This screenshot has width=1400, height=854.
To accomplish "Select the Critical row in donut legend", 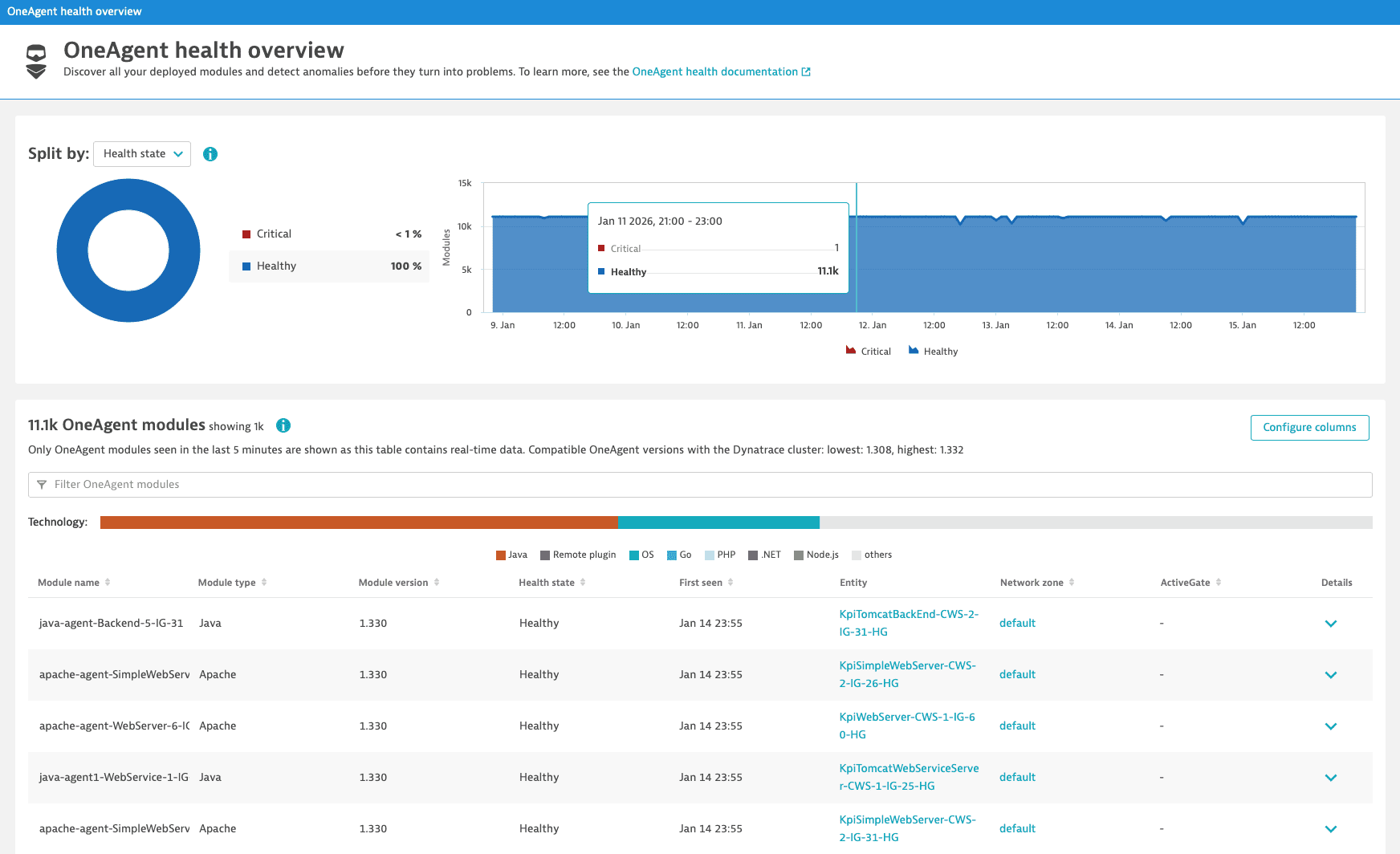I will point(329,234).
